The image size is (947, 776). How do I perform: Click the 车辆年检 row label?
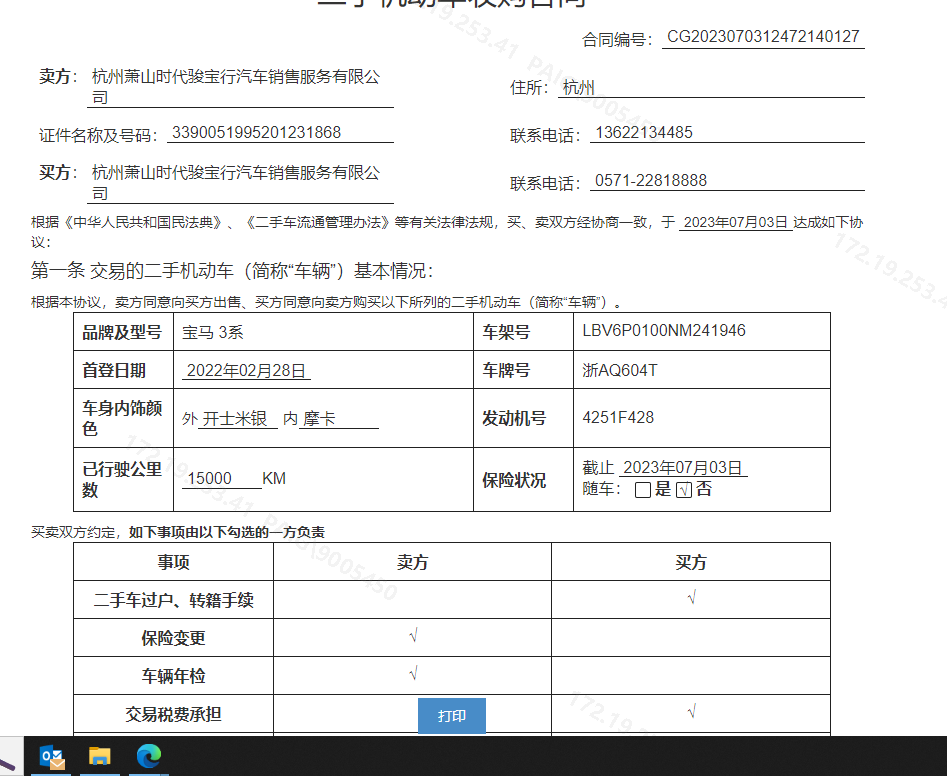(x=173, y=676)
